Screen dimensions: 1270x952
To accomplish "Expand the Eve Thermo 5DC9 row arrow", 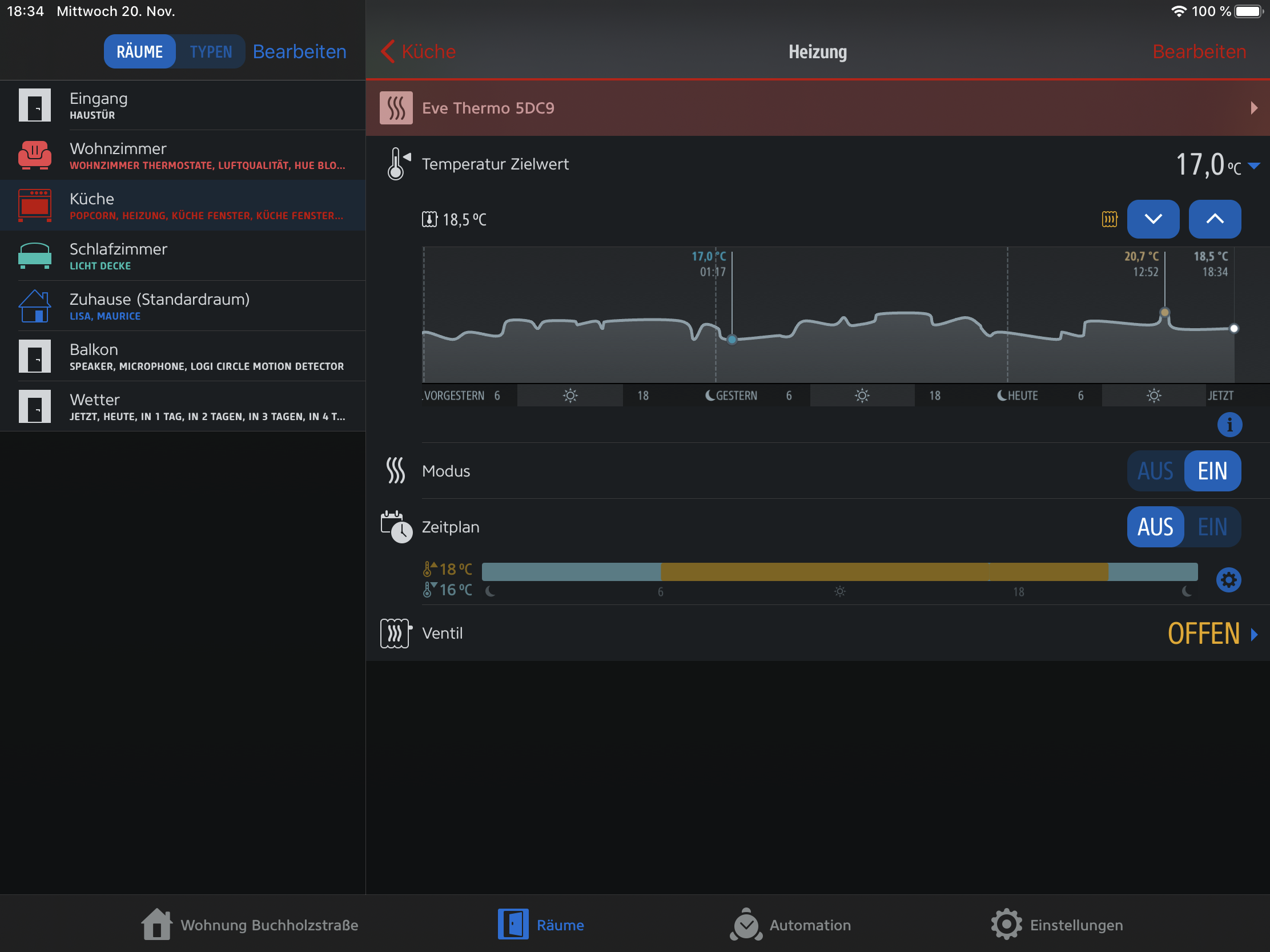I will [1254, 108].
